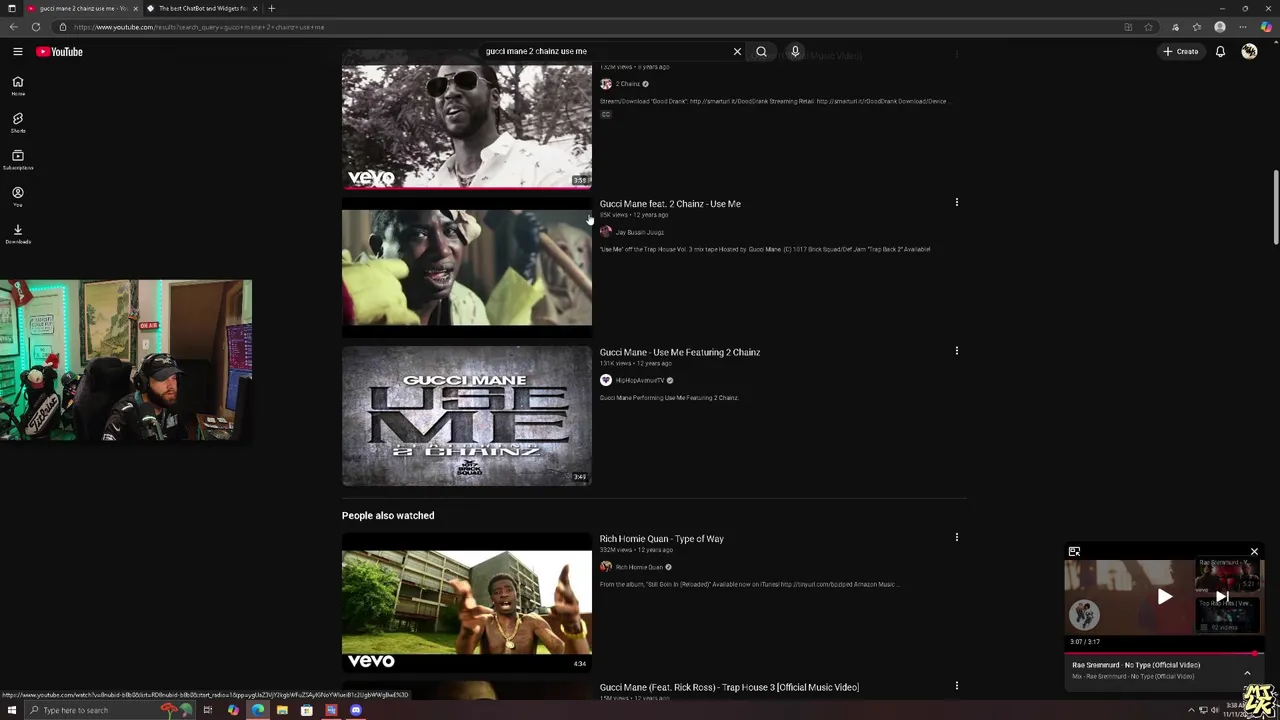1280x720 pixels.
Task: Click the browser address bar URL
Action: [x=199, y=27]
